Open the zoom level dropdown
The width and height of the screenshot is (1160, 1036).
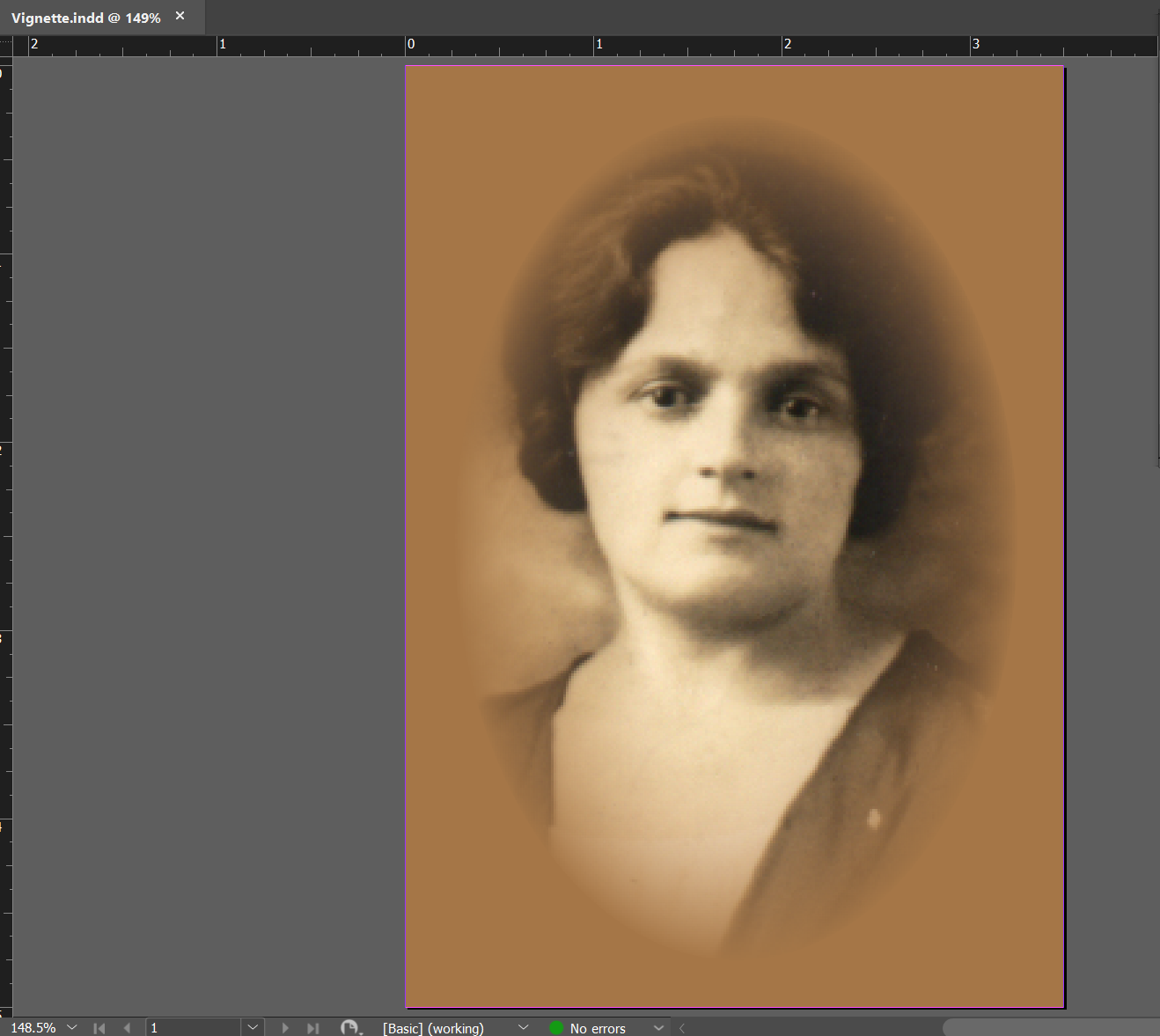[72, 1028]
